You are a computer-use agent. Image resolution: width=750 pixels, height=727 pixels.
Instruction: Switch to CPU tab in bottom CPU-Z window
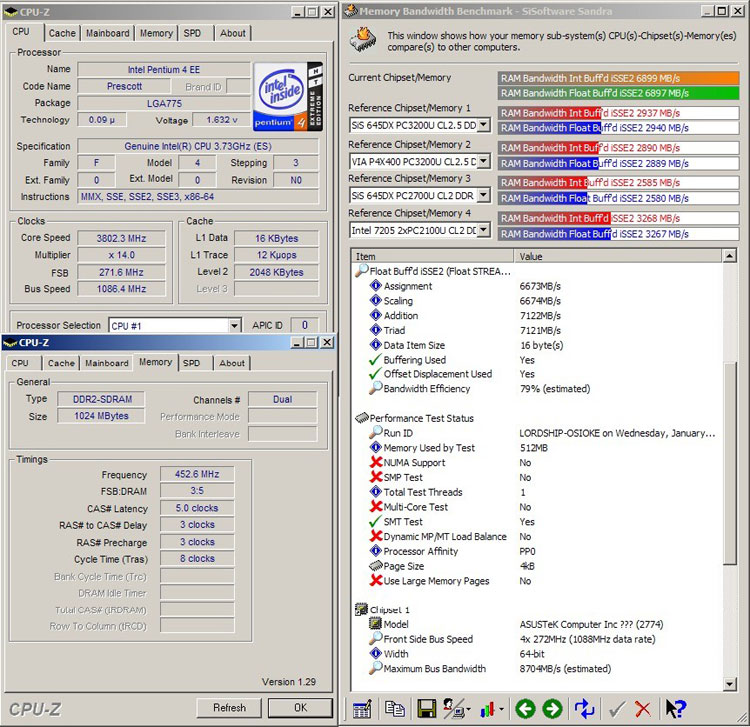click(20, 363)
